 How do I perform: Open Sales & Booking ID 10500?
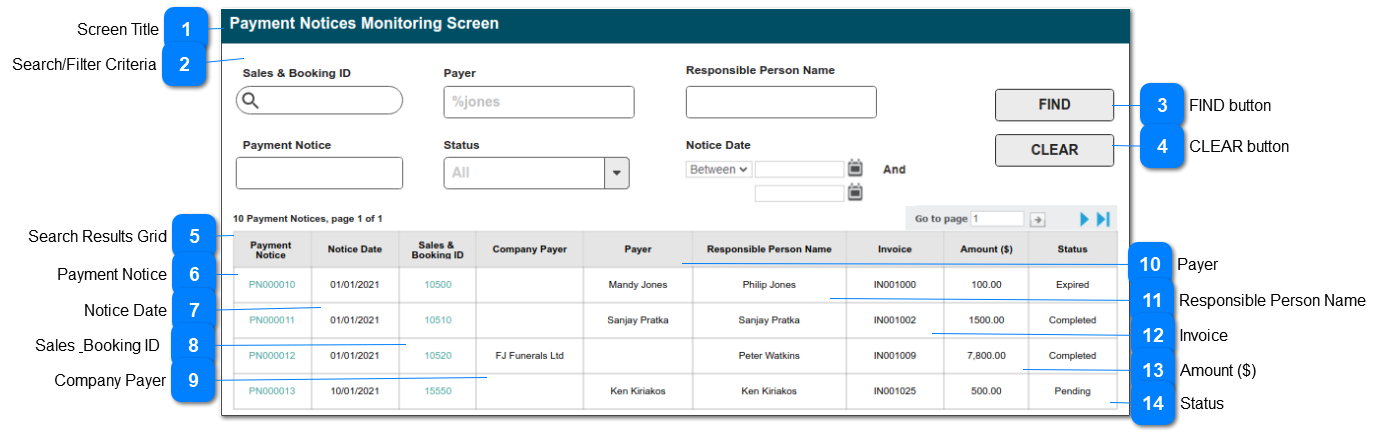[438, 285]
